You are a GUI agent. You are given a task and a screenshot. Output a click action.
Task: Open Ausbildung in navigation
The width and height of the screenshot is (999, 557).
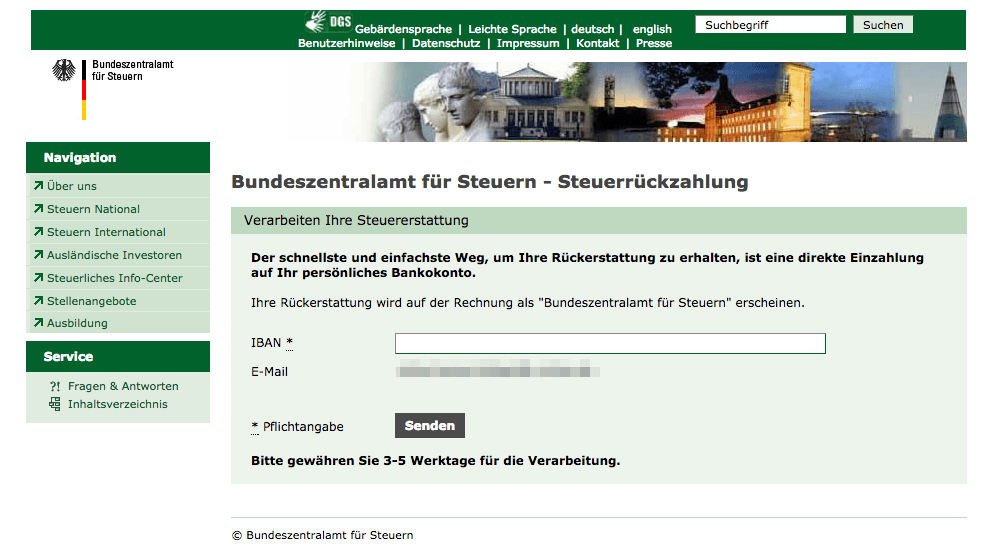coord(77,323)
